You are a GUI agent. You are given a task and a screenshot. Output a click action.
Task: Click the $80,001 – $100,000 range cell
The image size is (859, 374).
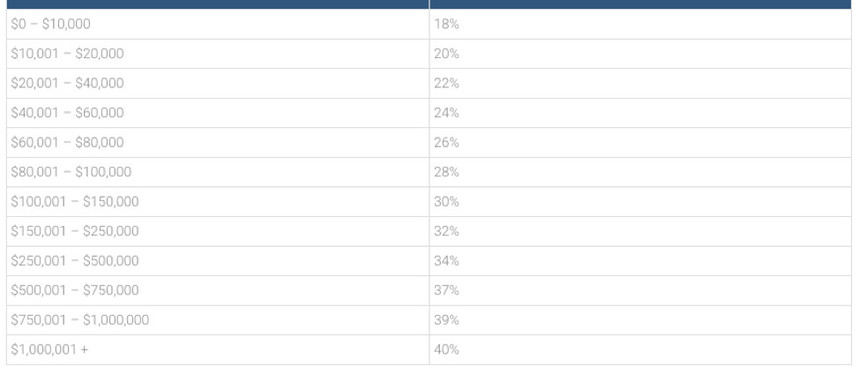point(217,172)
